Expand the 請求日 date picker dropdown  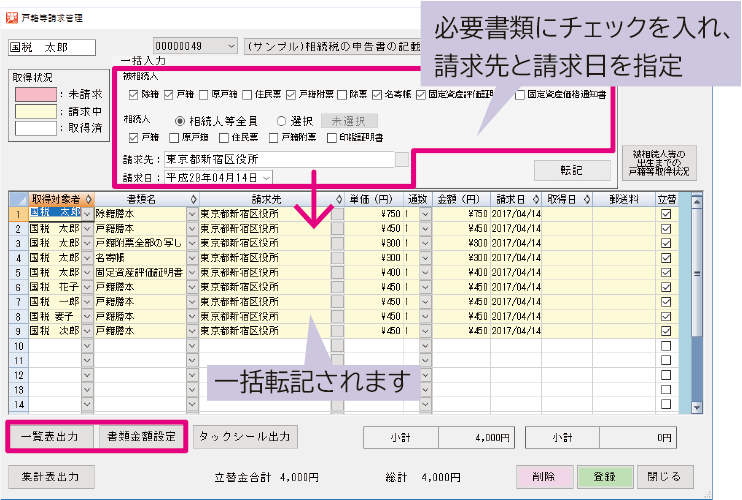[266, 177]
